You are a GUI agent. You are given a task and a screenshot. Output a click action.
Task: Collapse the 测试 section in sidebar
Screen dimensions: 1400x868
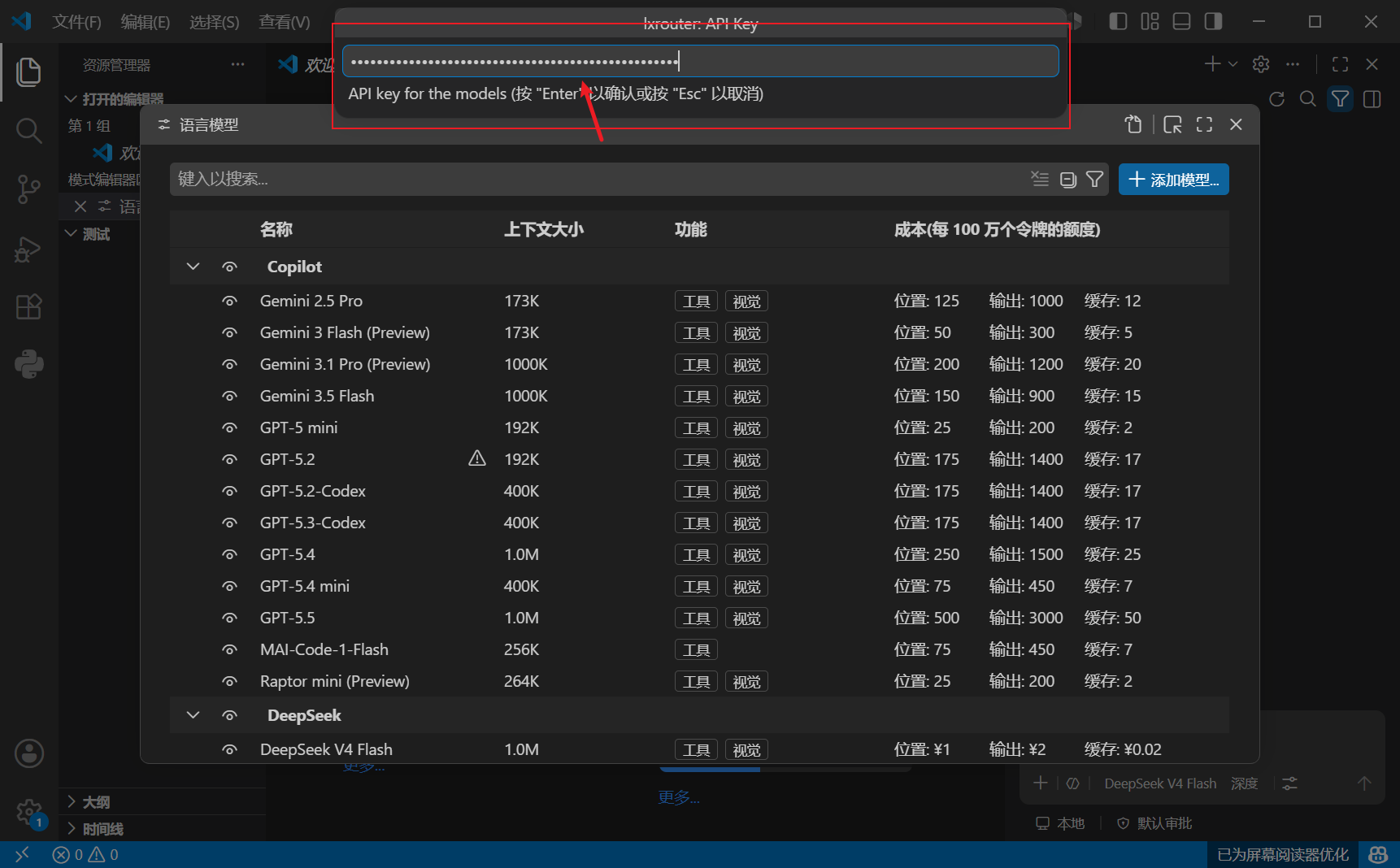click(71, 234)
